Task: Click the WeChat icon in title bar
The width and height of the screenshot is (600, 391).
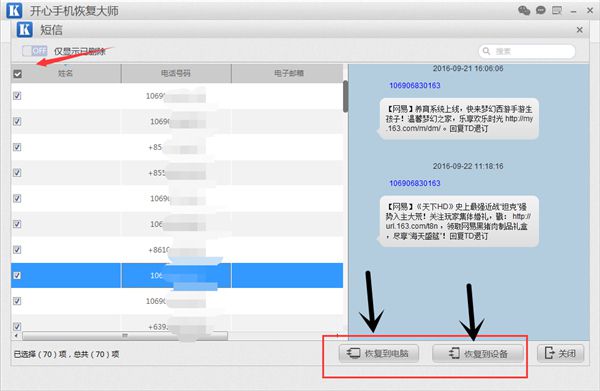Action: (x=524, y=10)
